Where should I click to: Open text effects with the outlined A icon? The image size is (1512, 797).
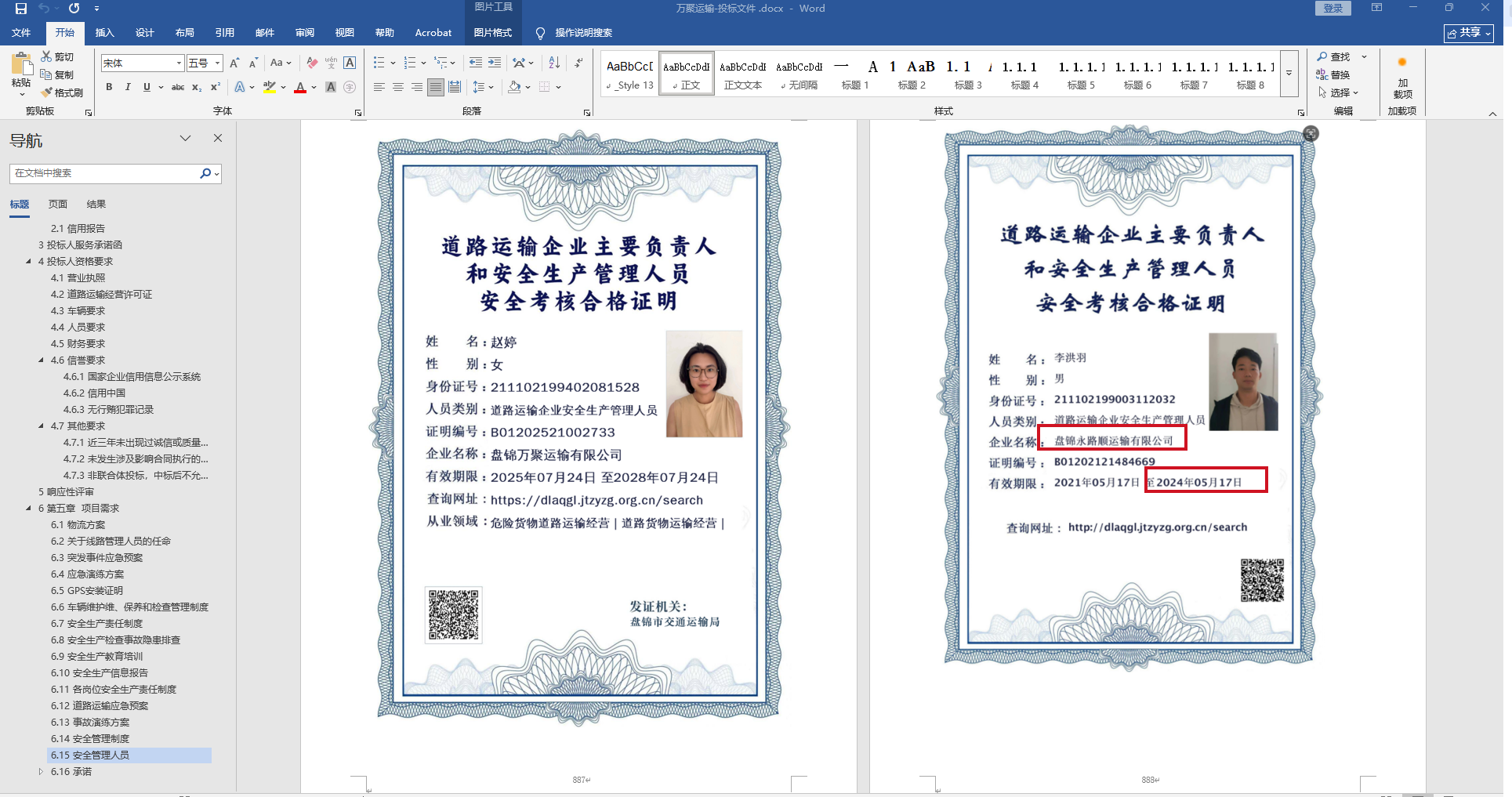click(x=240, y=87)
